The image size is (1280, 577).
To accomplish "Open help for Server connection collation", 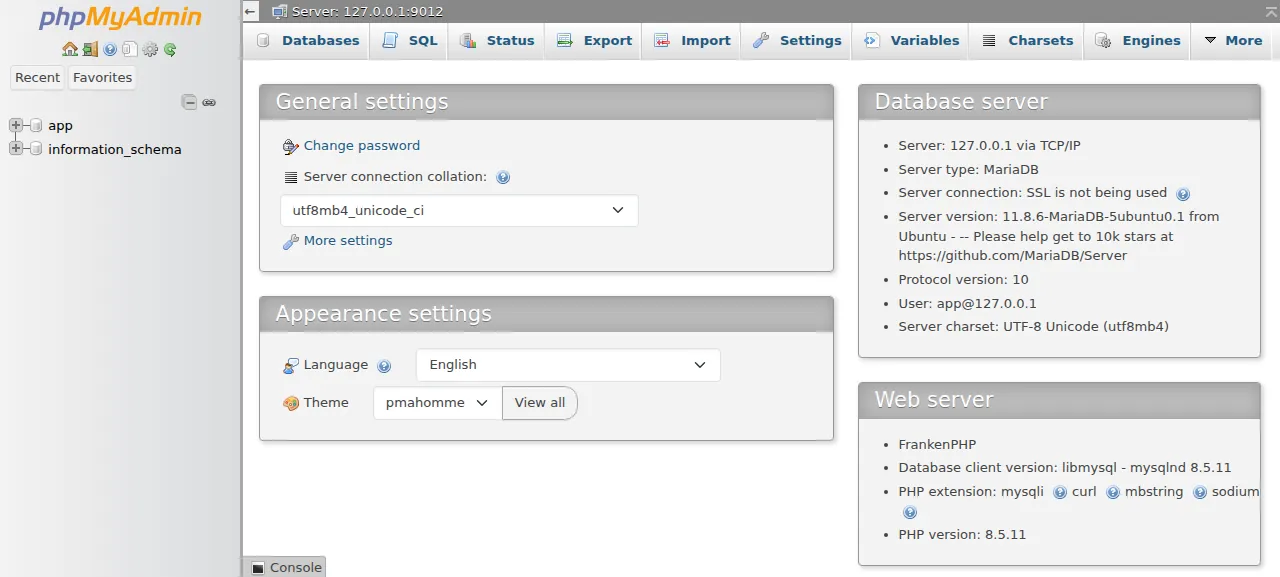I will tap(503, 177).
